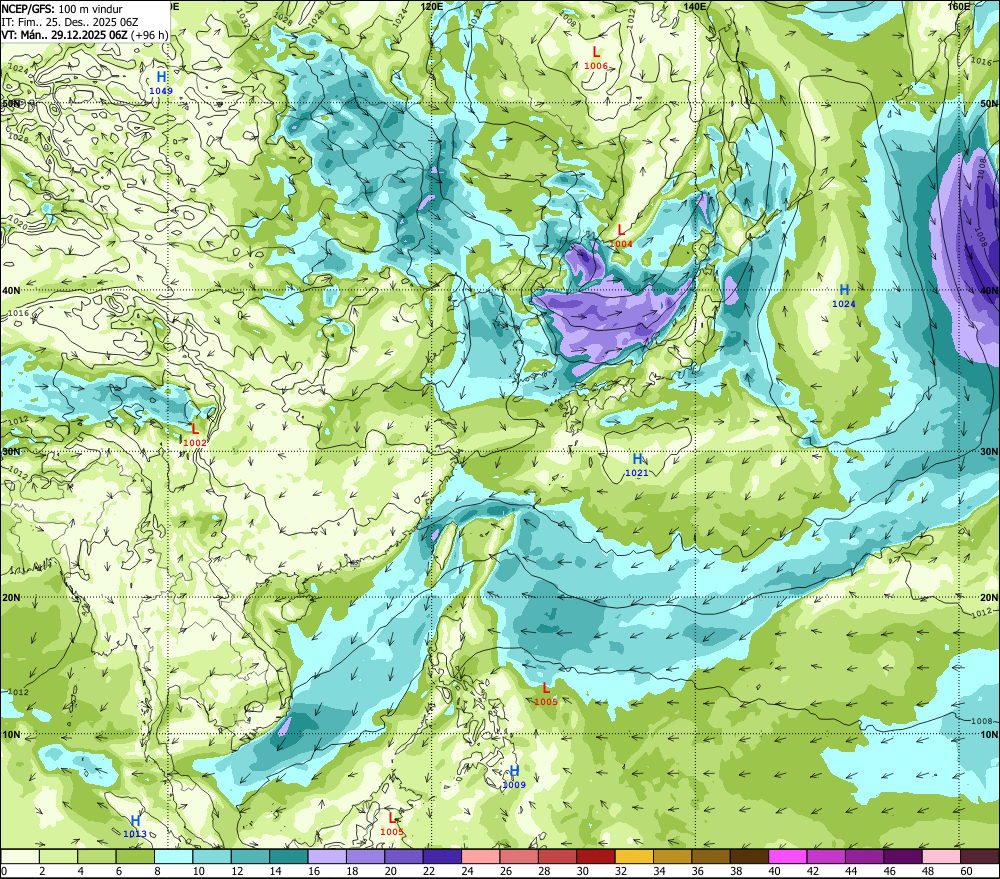Click the light pink swatch between 48 and 60
1000x879 pixels.
941,856
